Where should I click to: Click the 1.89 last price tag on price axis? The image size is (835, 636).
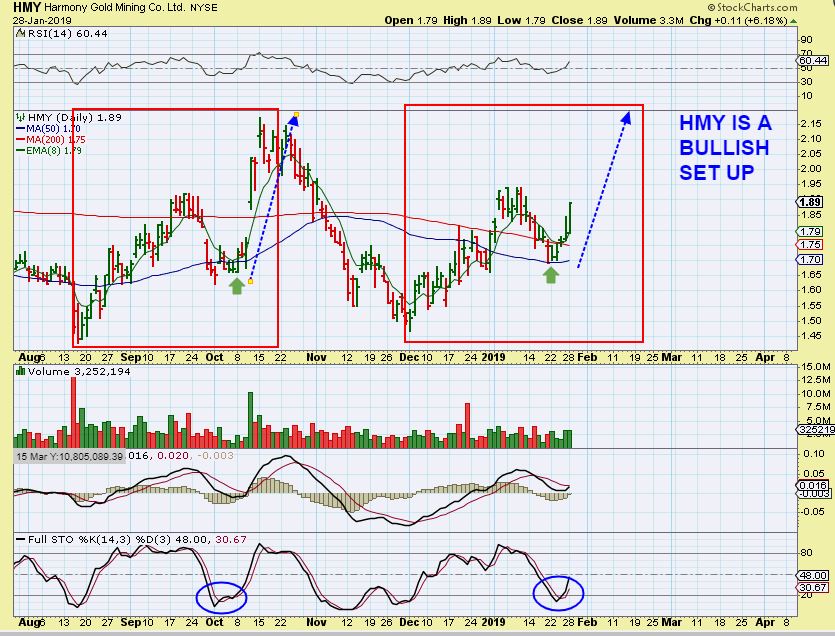810,202
